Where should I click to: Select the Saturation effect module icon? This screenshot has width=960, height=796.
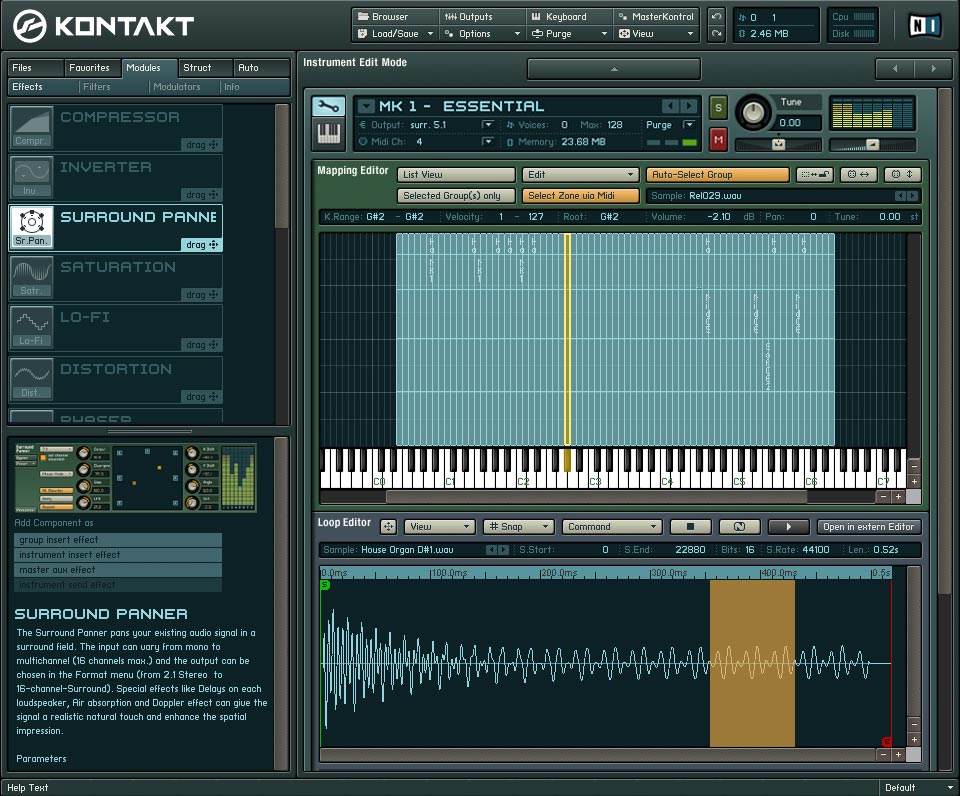pos(31,276)
